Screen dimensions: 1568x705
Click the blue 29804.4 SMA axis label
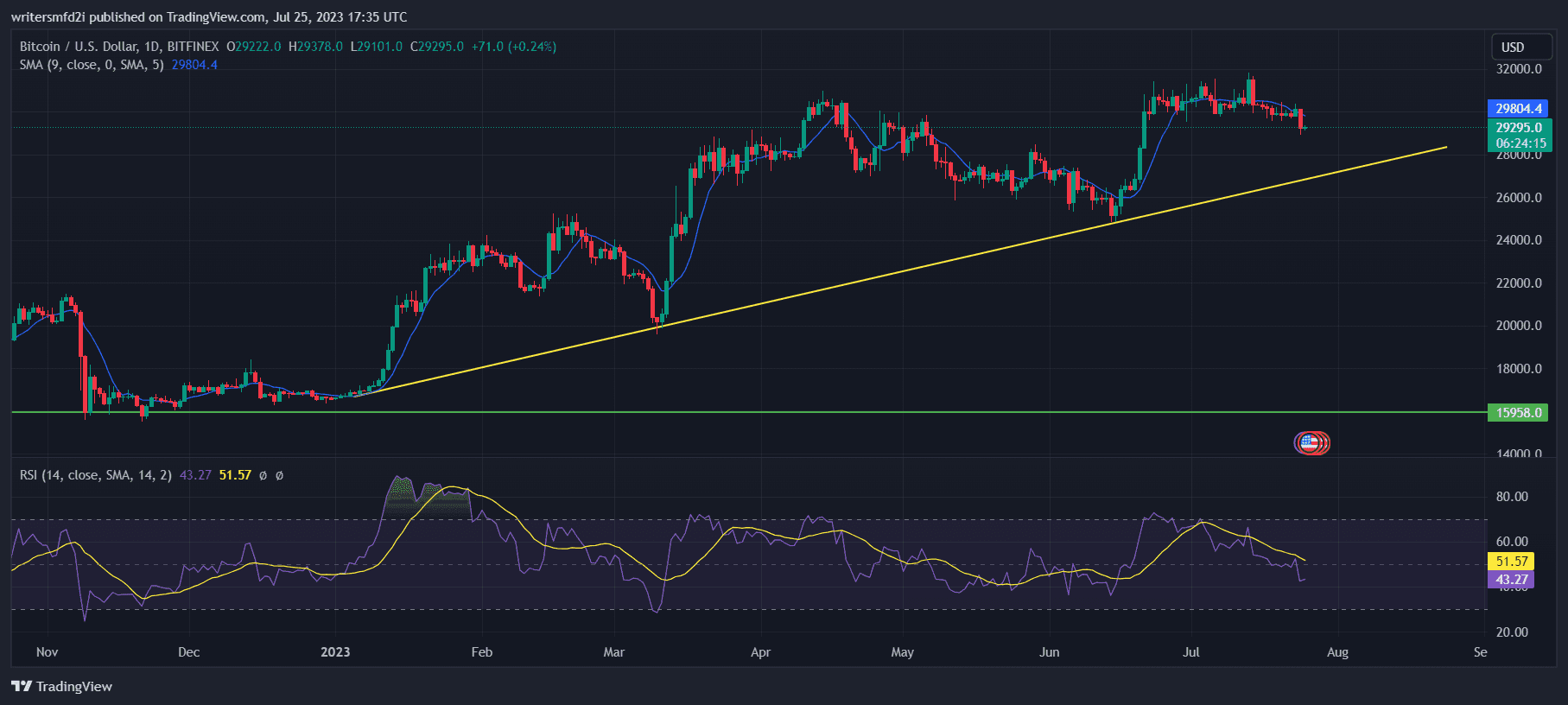(1519, 109)
